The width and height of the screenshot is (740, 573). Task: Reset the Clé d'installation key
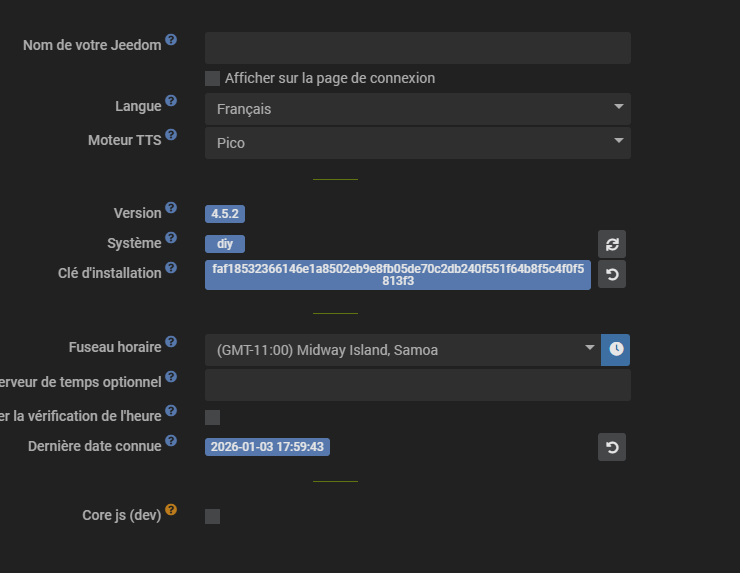pyautogui.click(x=612, y=274)
